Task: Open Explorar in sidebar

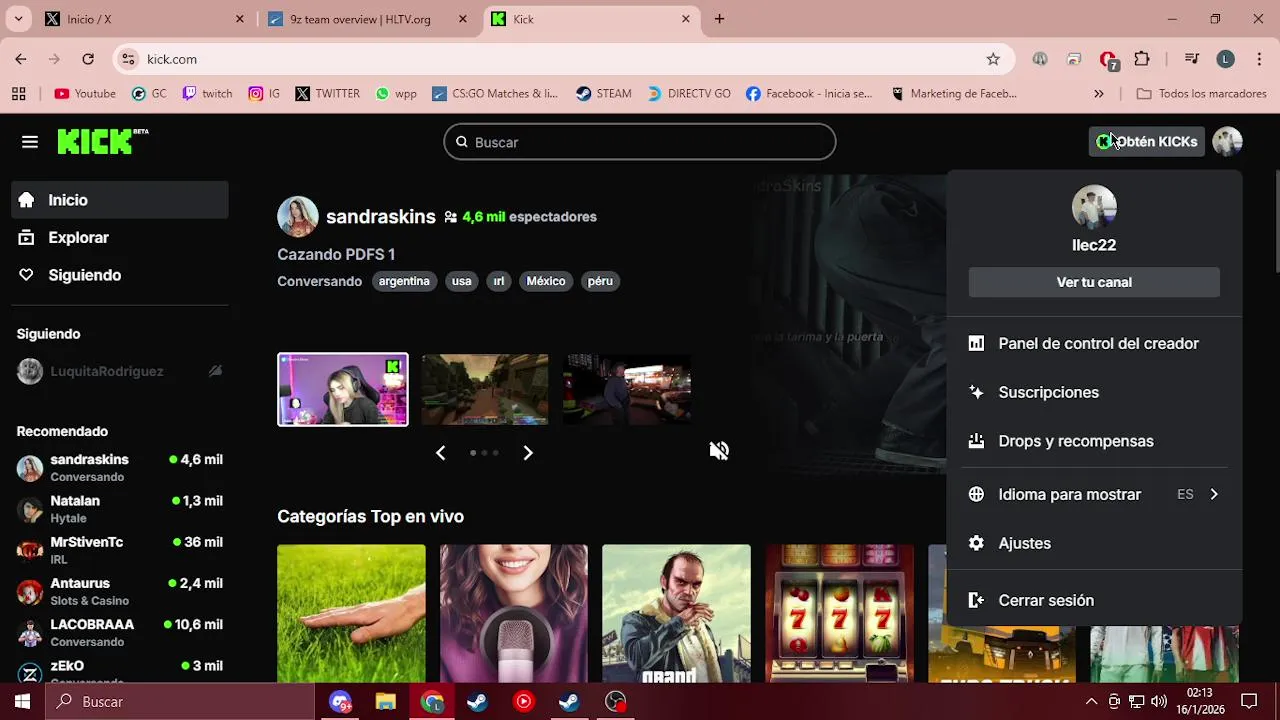Action: [x=120, y=238]
